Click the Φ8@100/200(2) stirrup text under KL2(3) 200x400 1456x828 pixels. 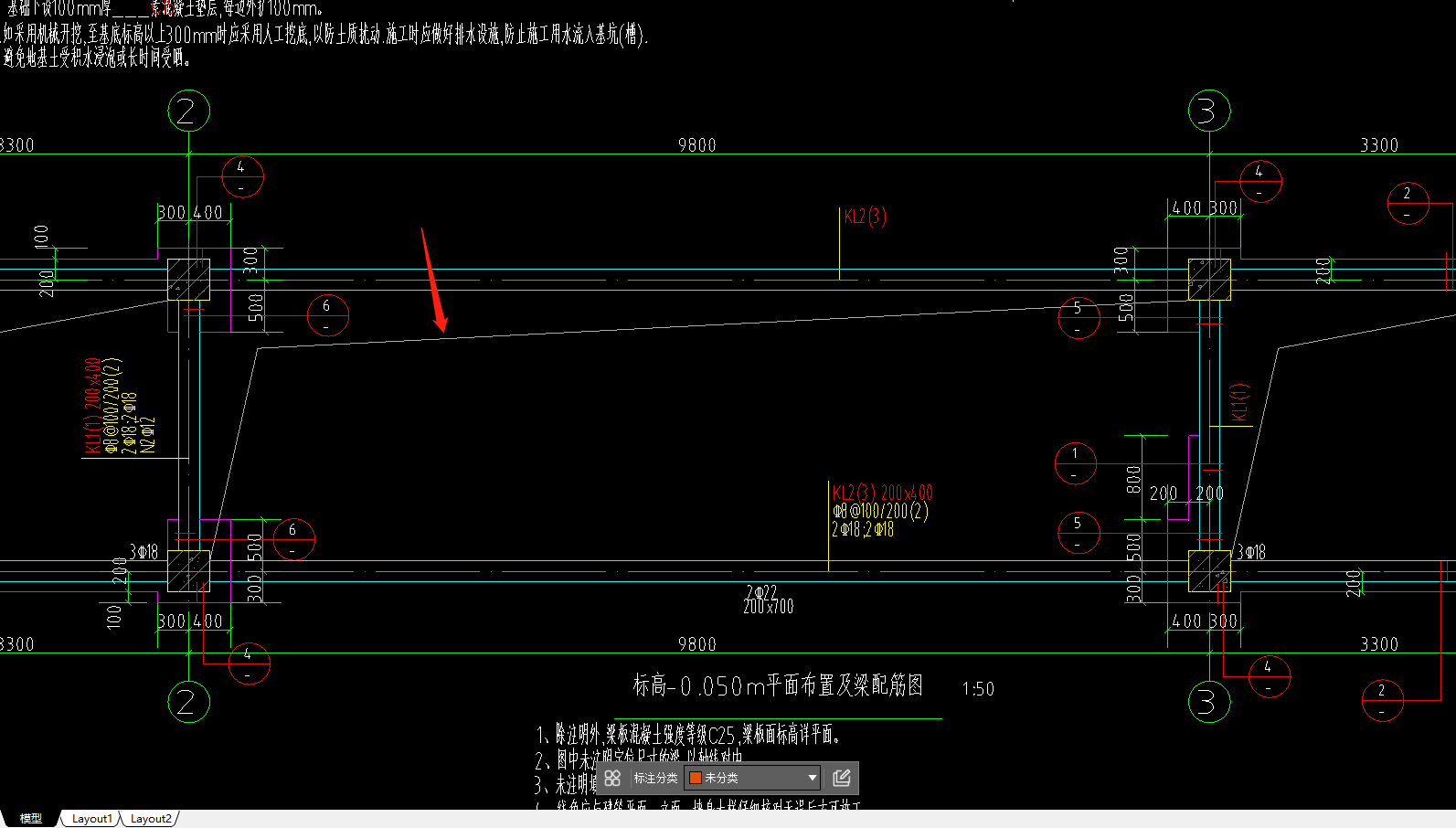coord(880,511)
